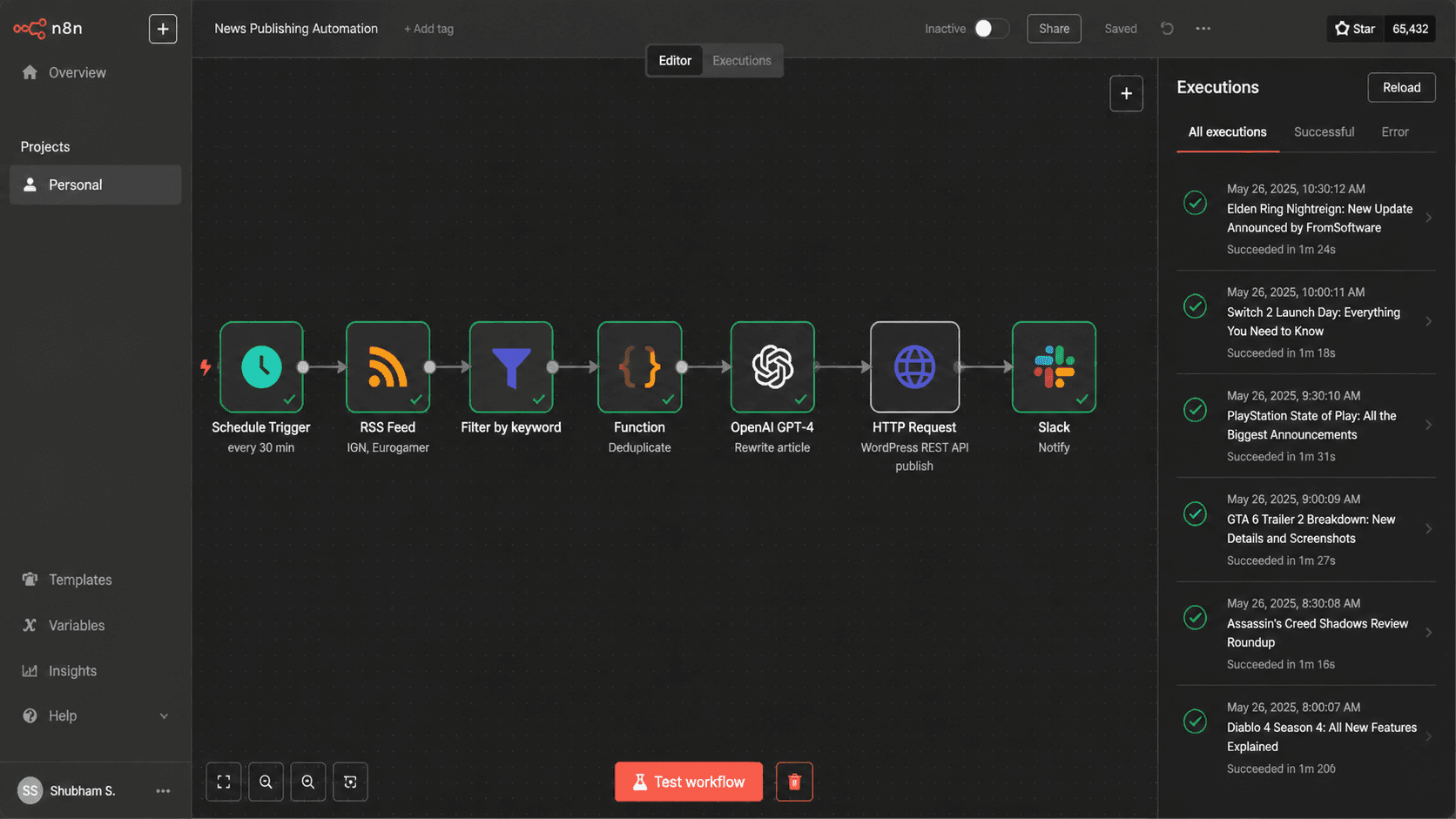The image size is (1456, 819).
Task: Click the RSS Feed output connector
Action: point(430,367)
